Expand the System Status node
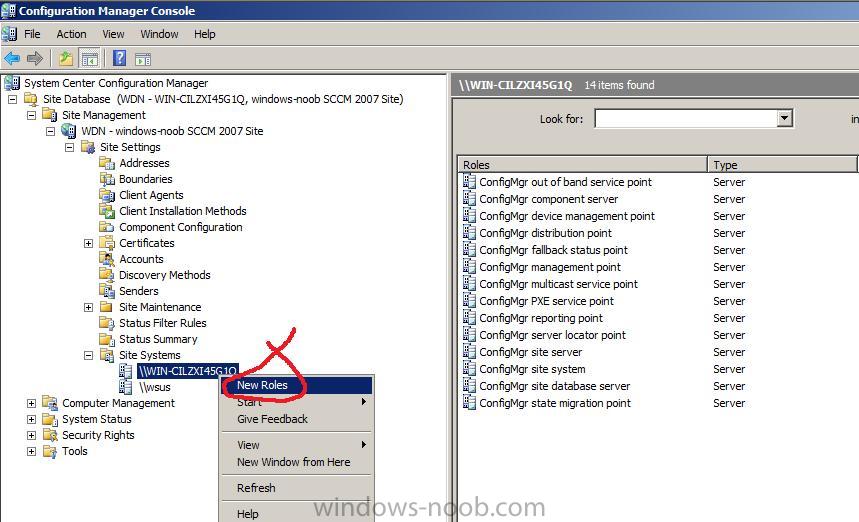Image resolution: width=859 pixels, height=522 pixels. 31,420
